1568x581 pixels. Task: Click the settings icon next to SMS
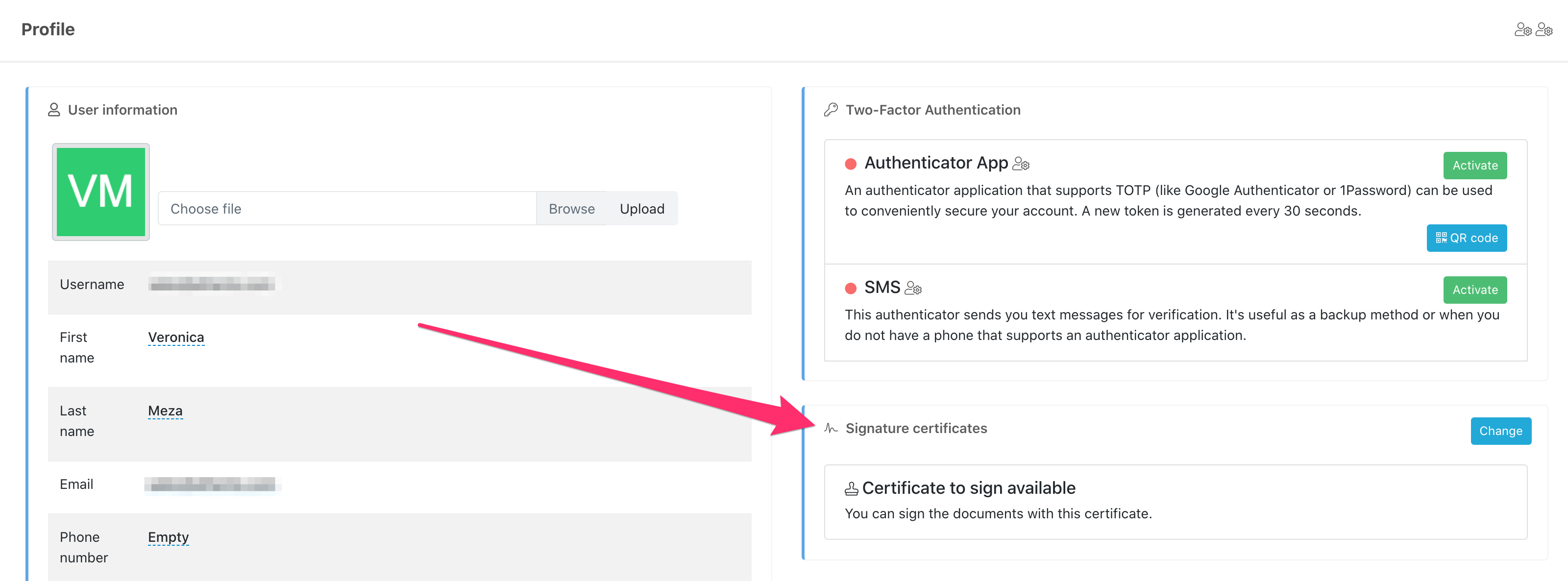[913, 288]
